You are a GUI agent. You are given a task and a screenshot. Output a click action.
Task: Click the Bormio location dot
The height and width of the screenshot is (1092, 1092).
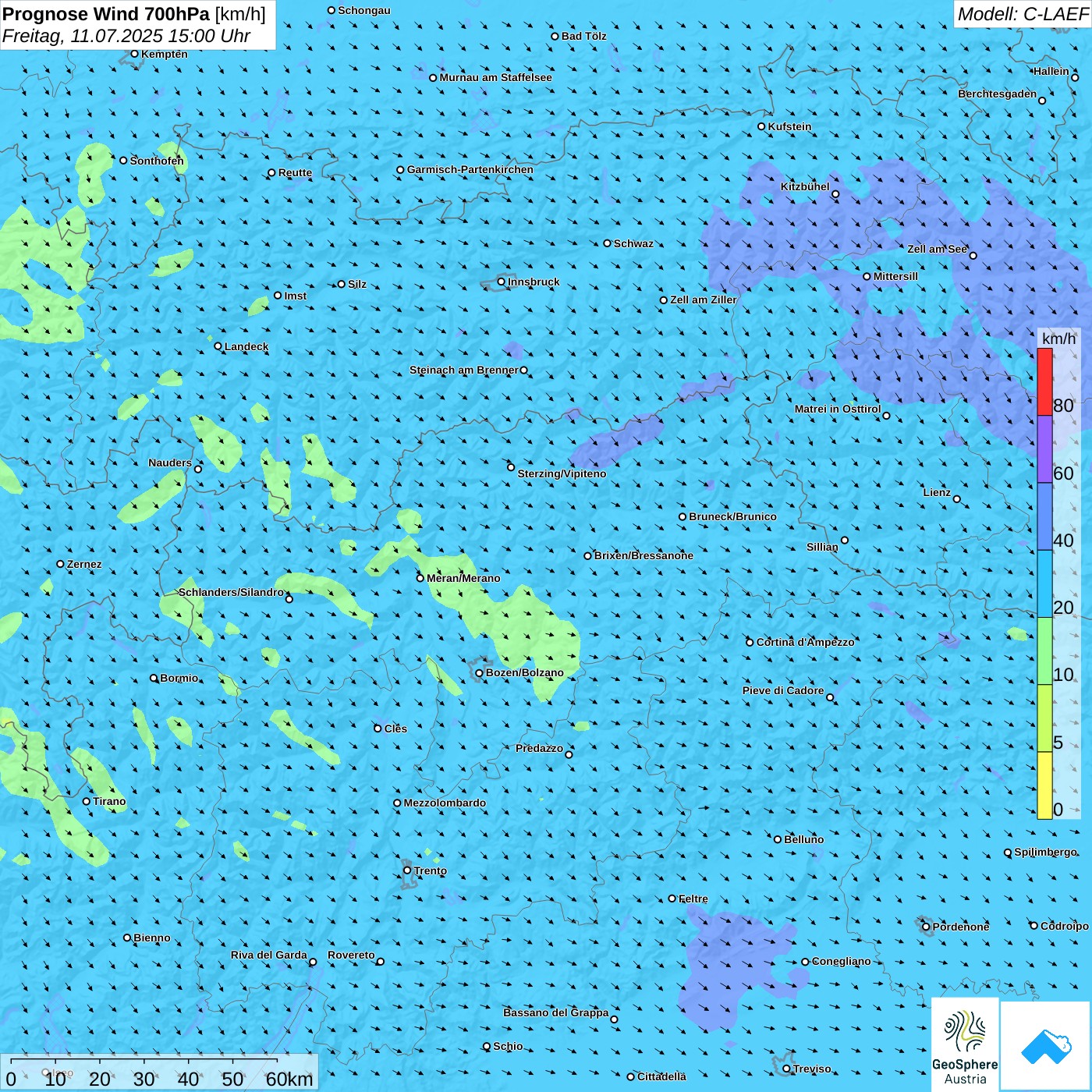[x=154, y=678]
